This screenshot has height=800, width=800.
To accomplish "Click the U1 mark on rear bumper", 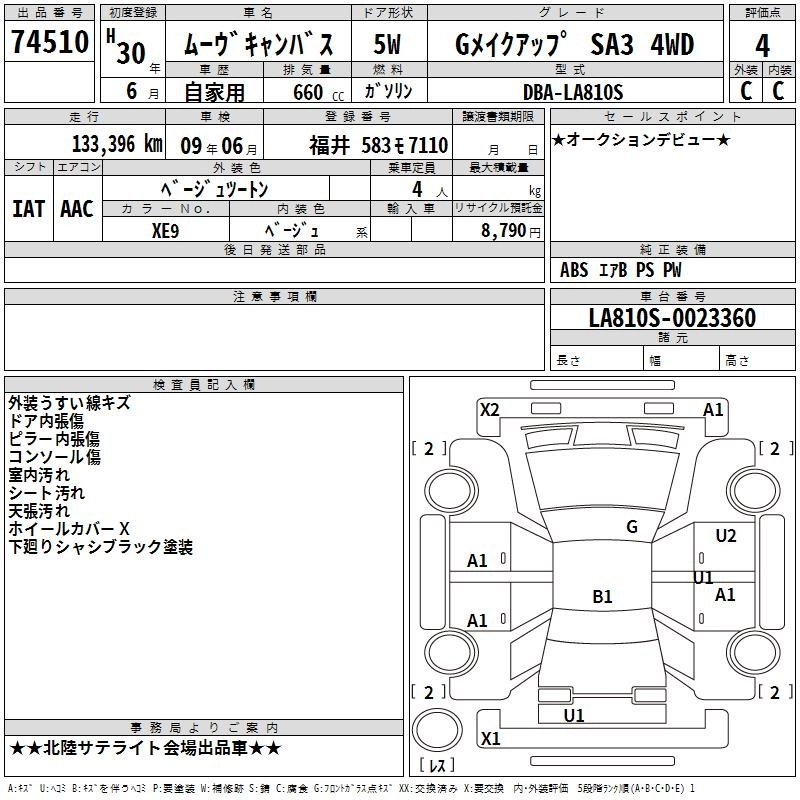I will click(x=574, y=715).
